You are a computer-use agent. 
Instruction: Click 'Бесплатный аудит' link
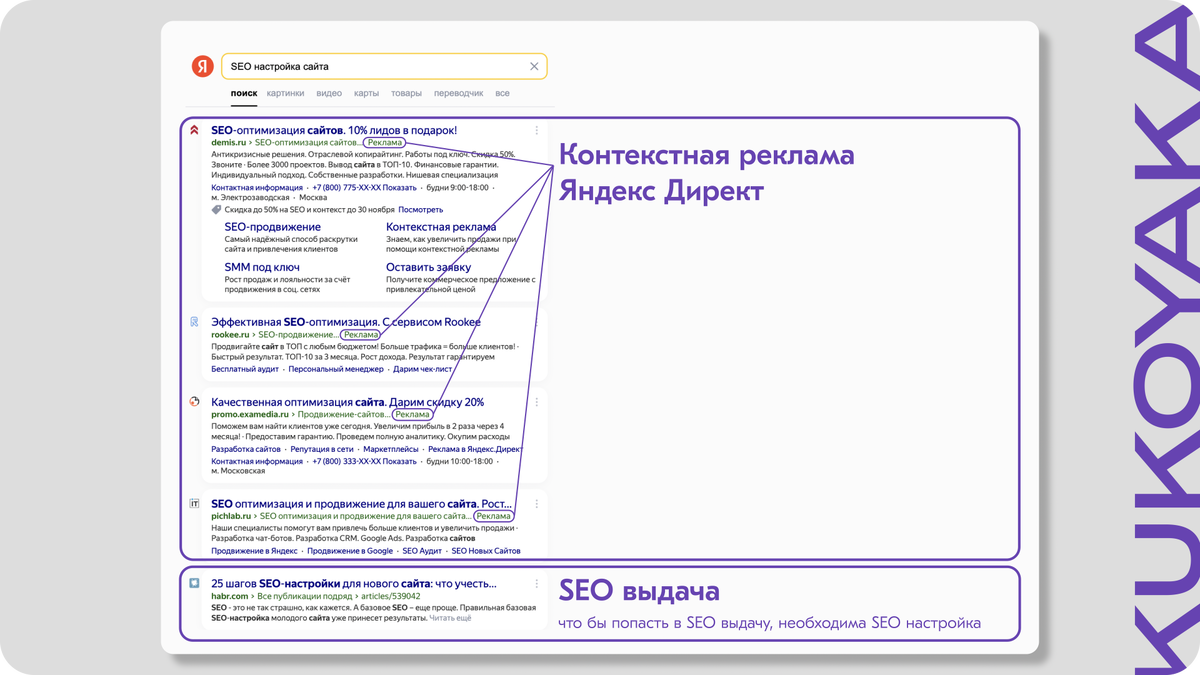pyautogui.click(x=245, y=369)
